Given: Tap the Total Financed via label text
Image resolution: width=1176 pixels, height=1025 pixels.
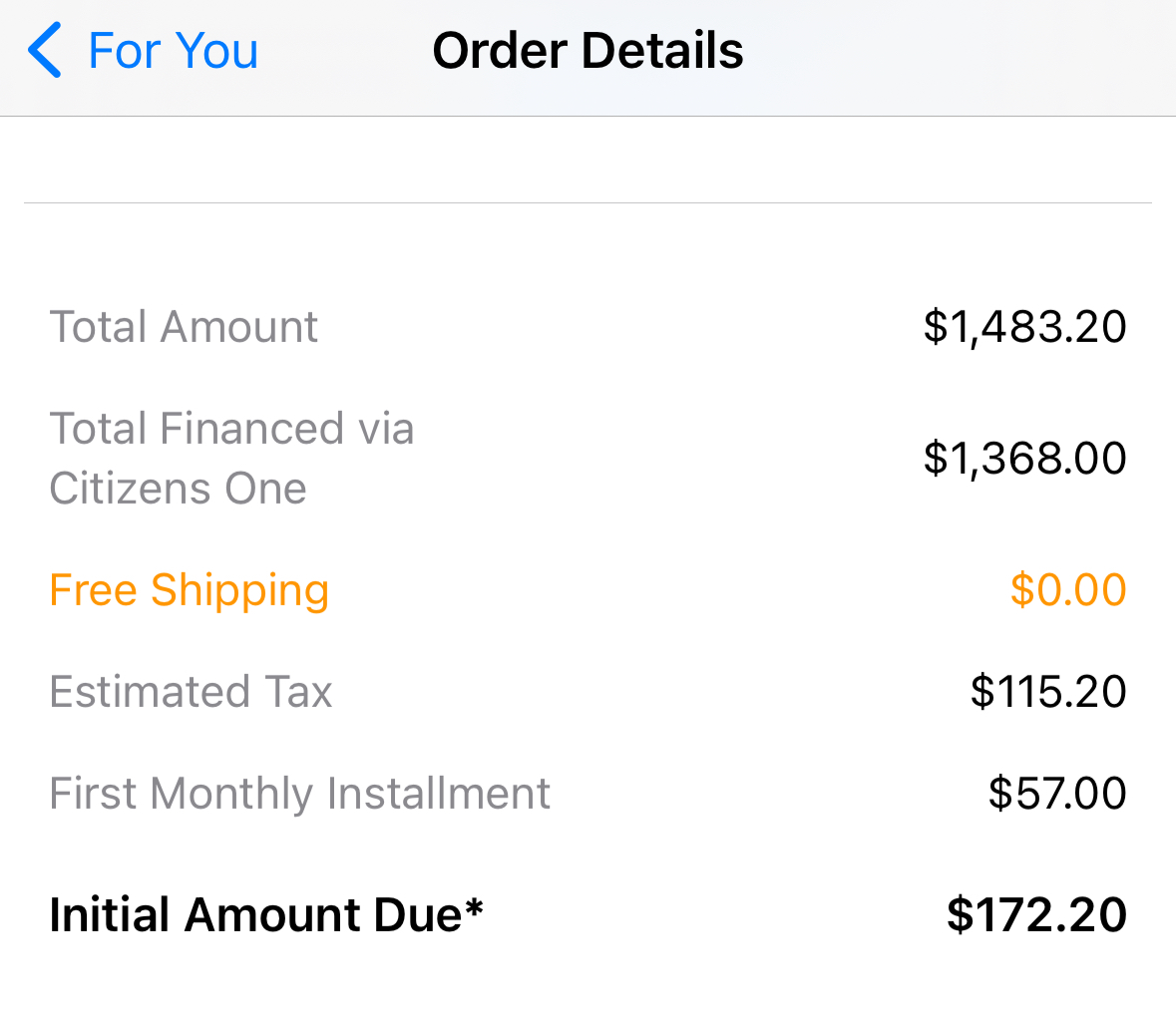Looking at the screenshot, I should (231, 429).
